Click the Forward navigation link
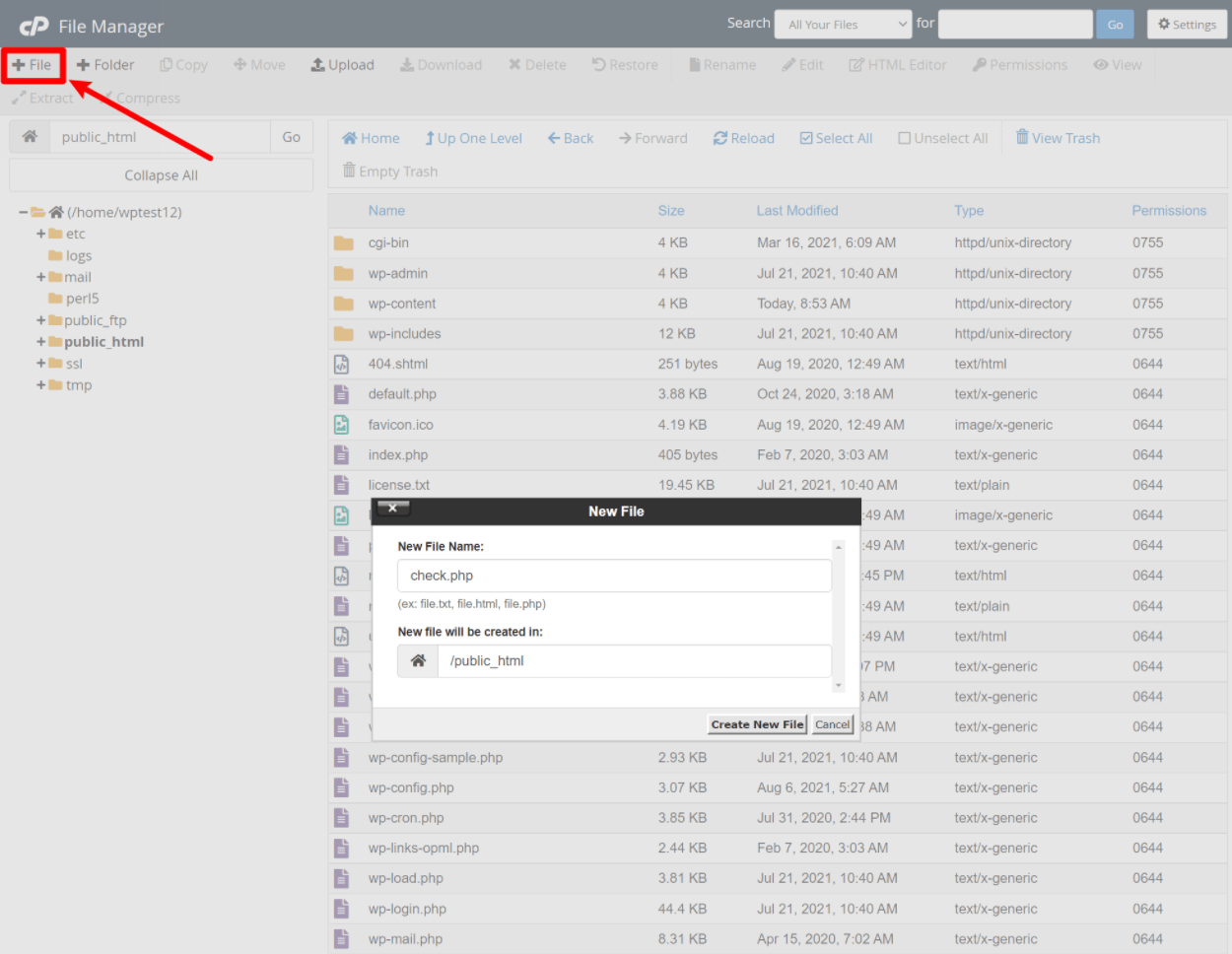The width and height of the screenshot is (1232, 954). (x=653, y=138)
